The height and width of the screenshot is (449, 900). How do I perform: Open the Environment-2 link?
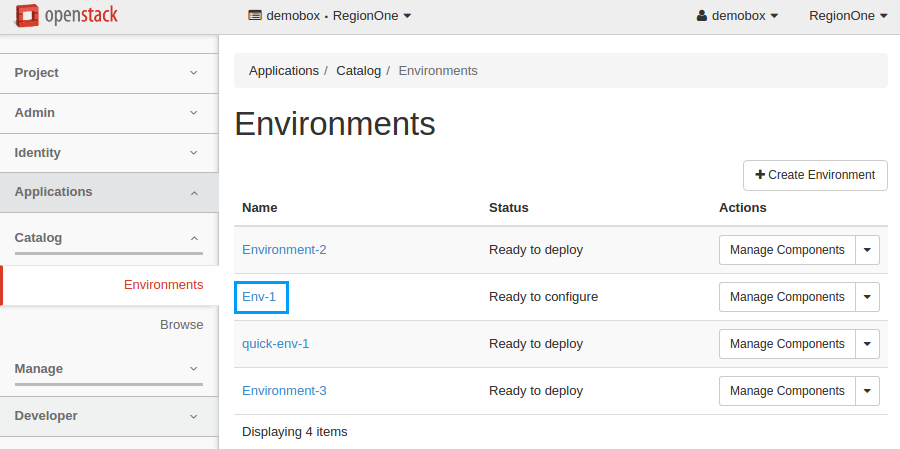(x=284, y=250)
